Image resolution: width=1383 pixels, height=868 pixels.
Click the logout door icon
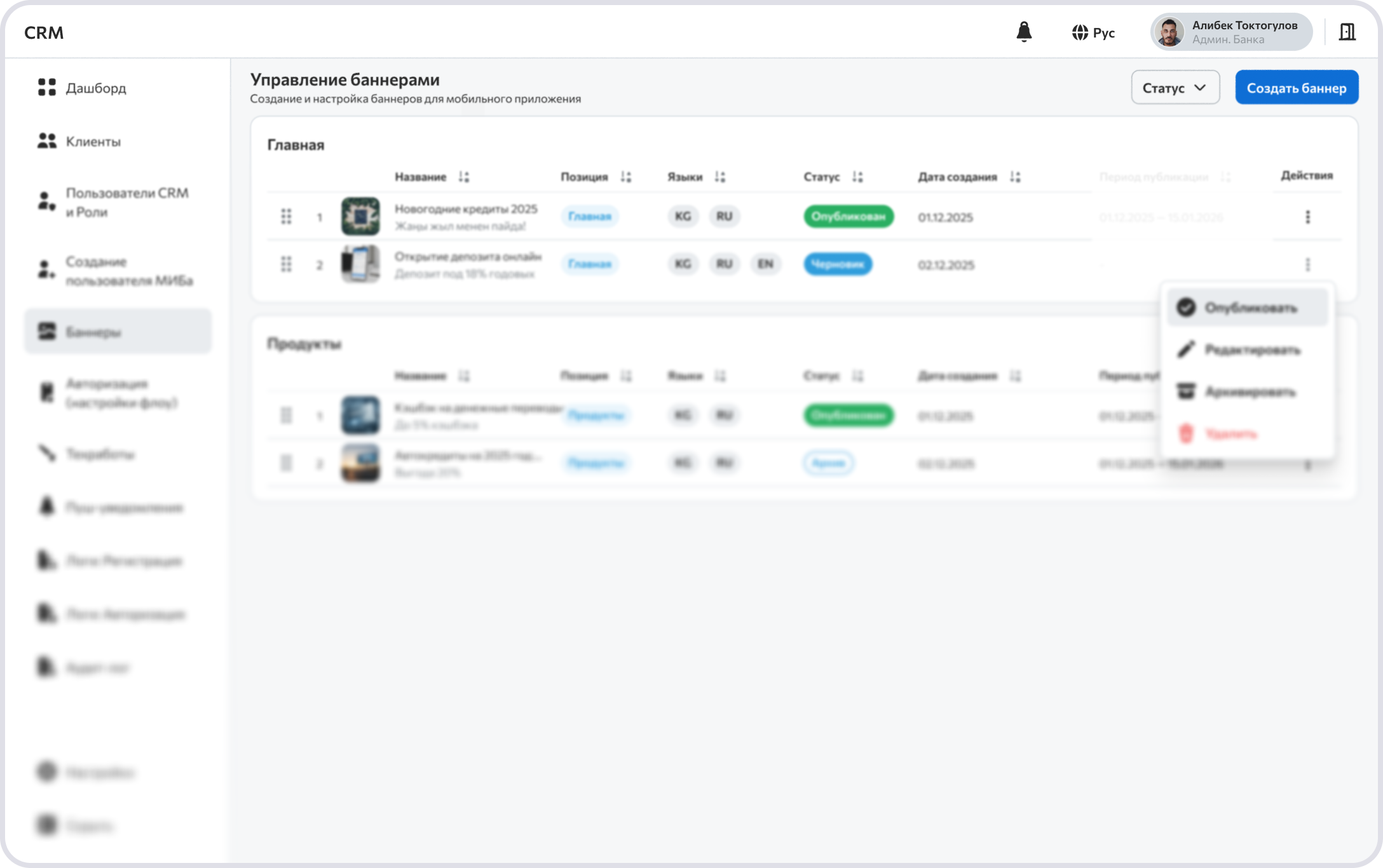pyautogui.click(x=1347, y=32)
